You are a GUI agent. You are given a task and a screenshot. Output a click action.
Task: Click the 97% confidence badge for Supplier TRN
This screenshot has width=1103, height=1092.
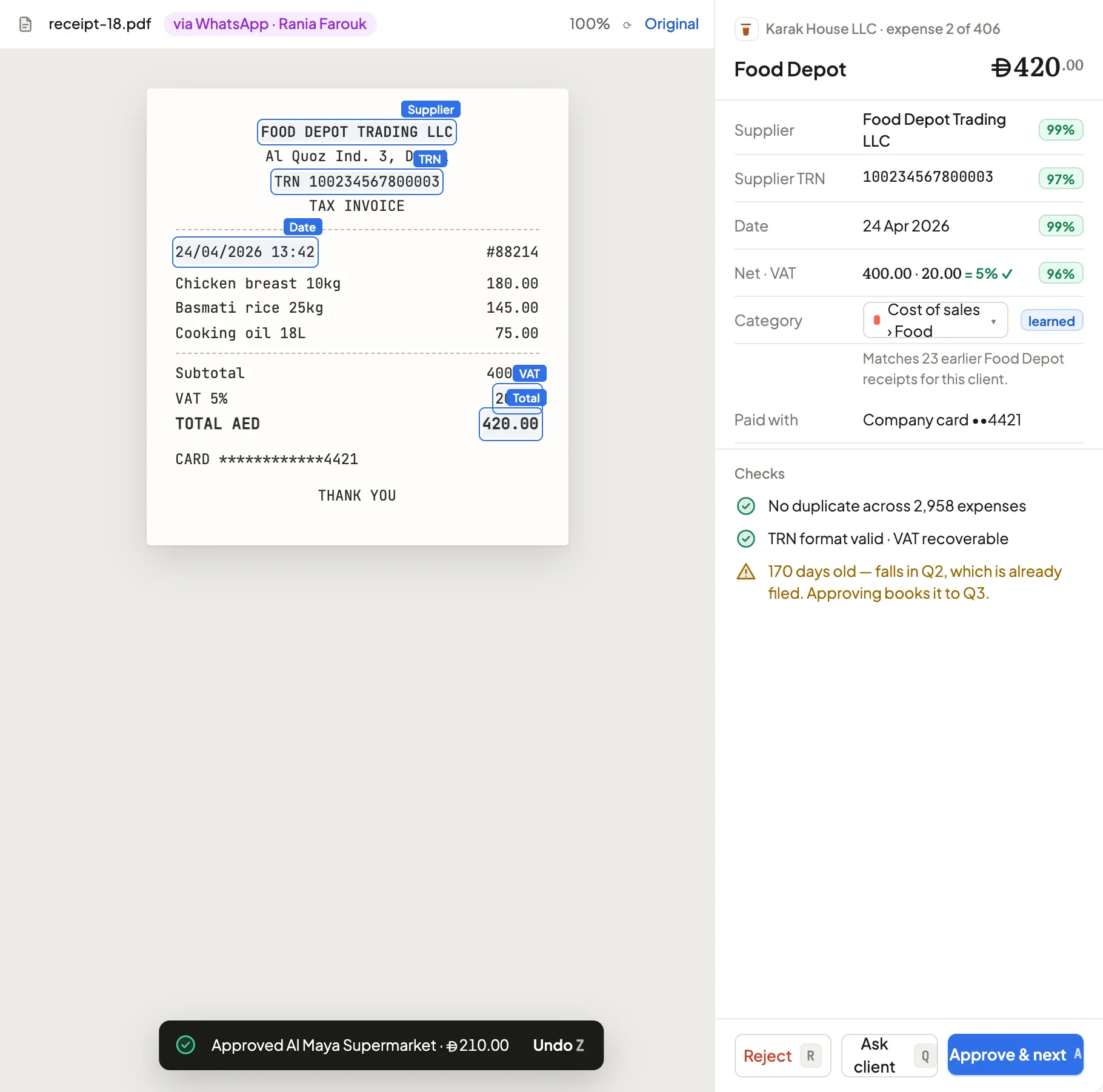(x=1061, y=179)
